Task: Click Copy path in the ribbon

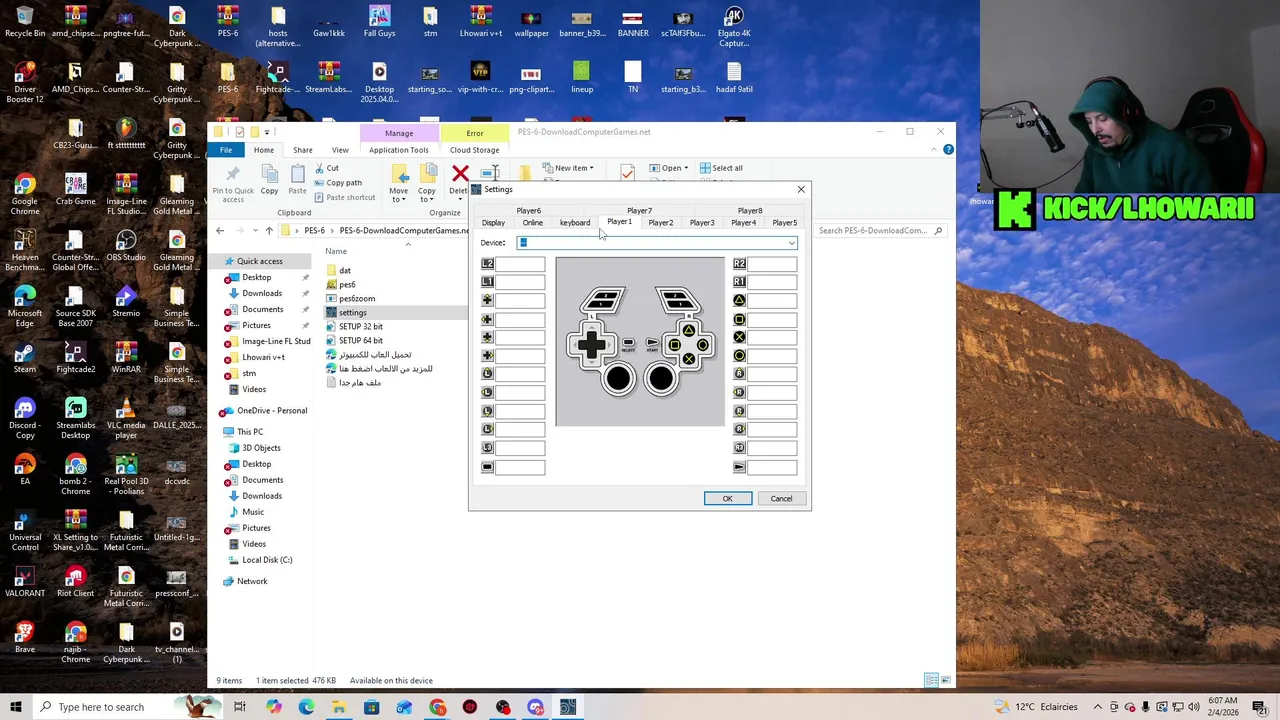Action: point(337,183)
